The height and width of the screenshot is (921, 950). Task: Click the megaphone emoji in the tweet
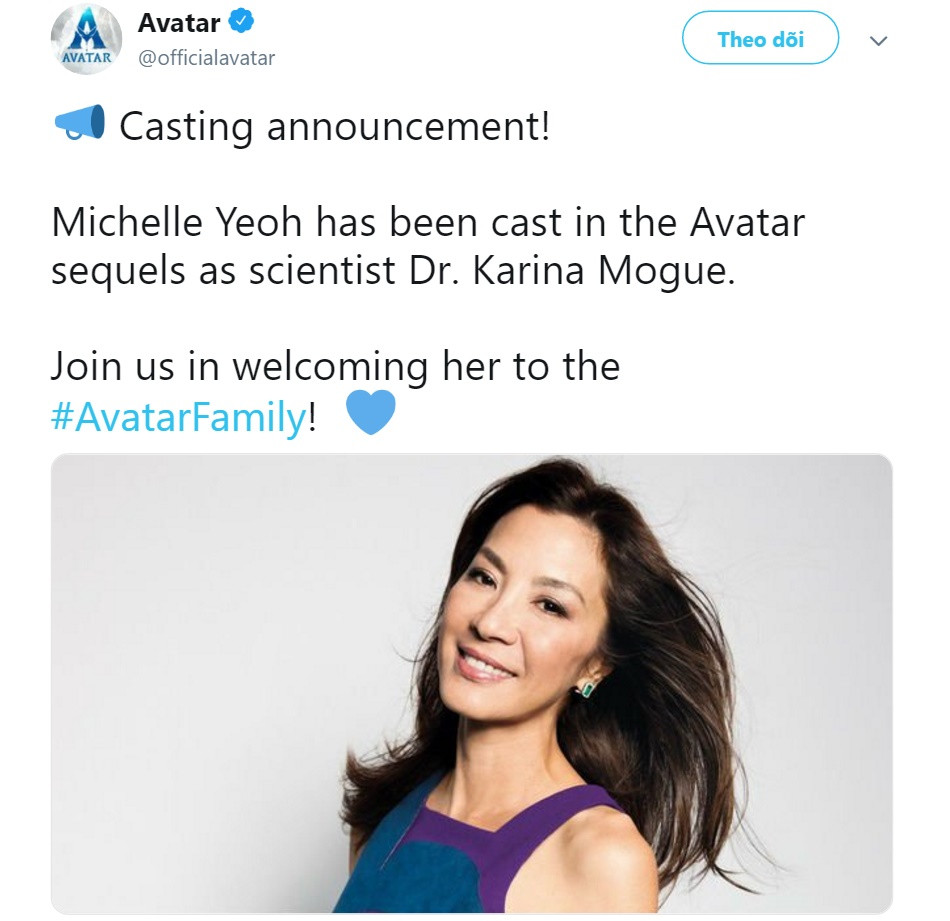click(79, 125)
